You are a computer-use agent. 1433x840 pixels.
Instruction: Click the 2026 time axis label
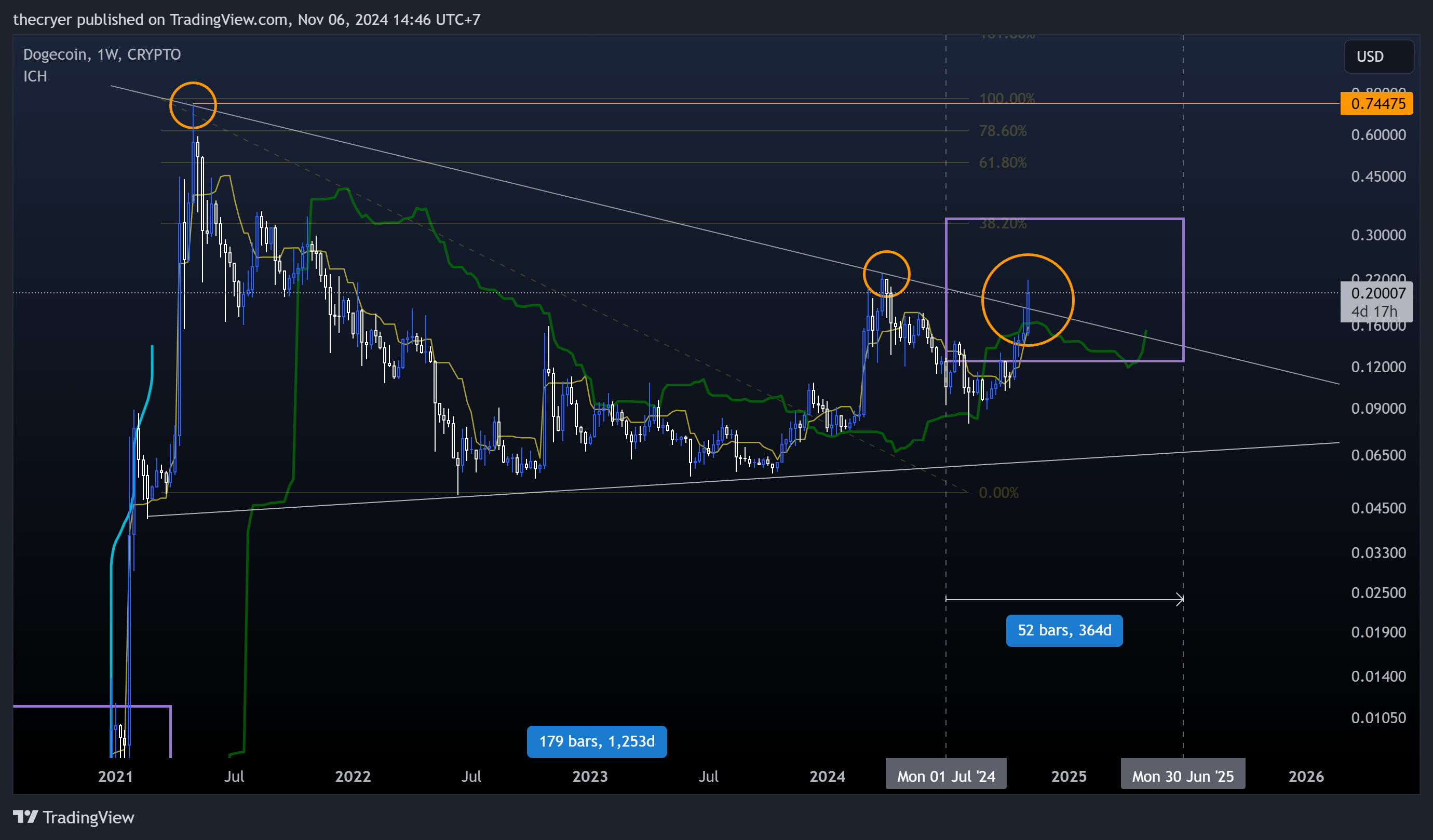pos(1306,776)
